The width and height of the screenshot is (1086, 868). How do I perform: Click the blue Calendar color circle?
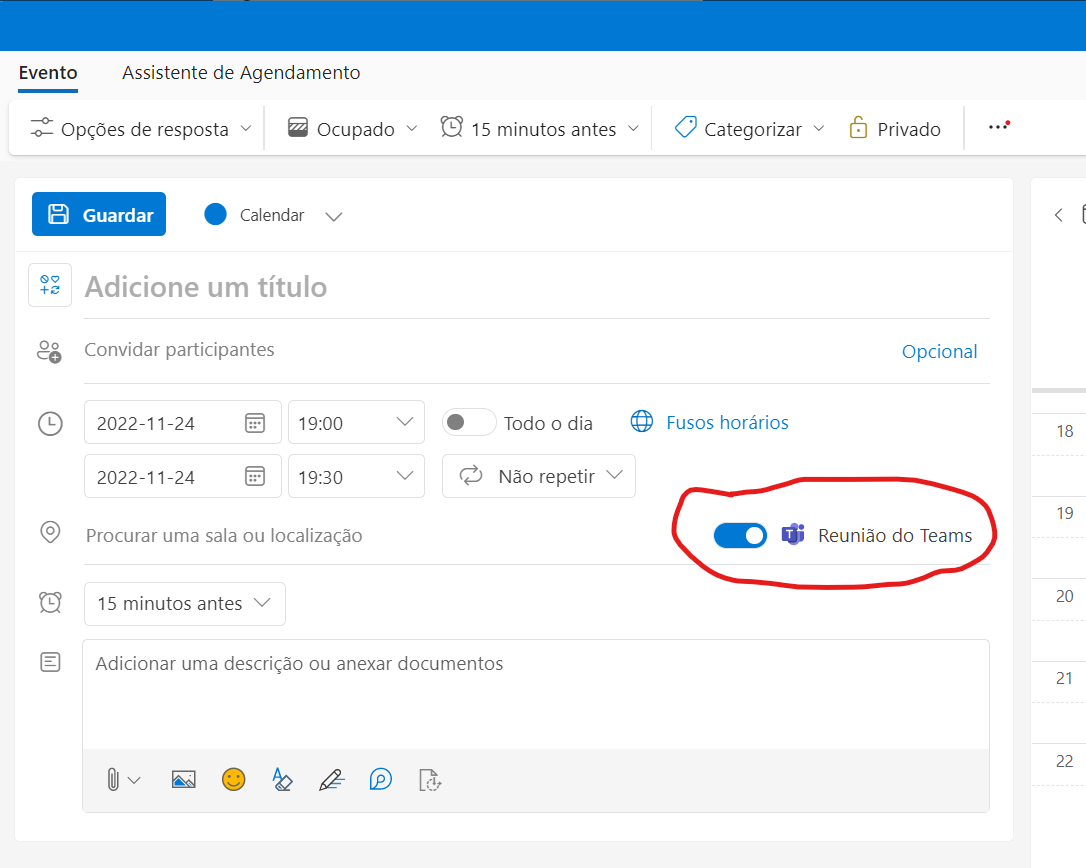point(215,214)
